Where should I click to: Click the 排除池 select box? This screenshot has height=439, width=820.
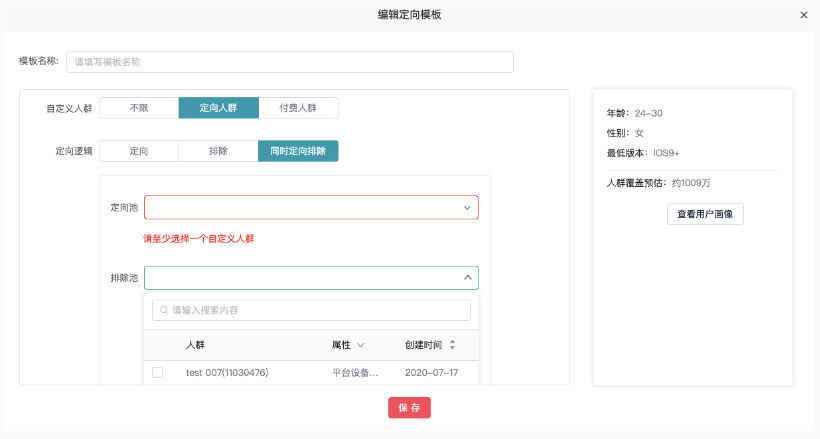[300, 278]
